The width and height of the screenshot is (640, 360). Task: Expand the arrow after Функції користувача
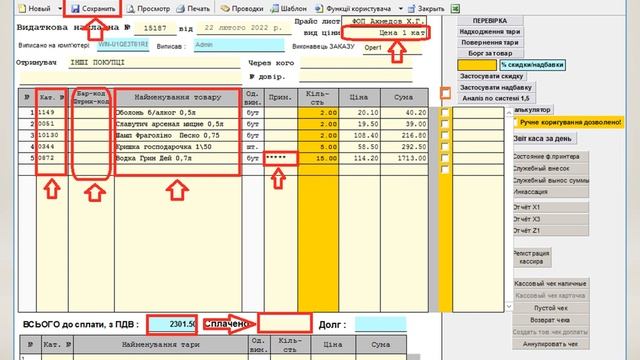point(400,9)
